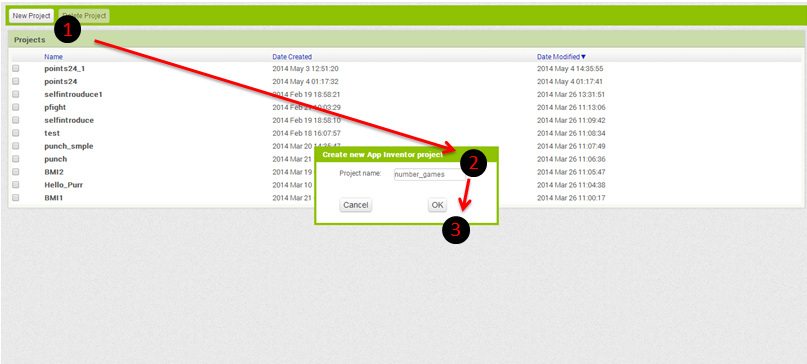
Task: Open the BMI2 project
Action: tap(54, 171)
